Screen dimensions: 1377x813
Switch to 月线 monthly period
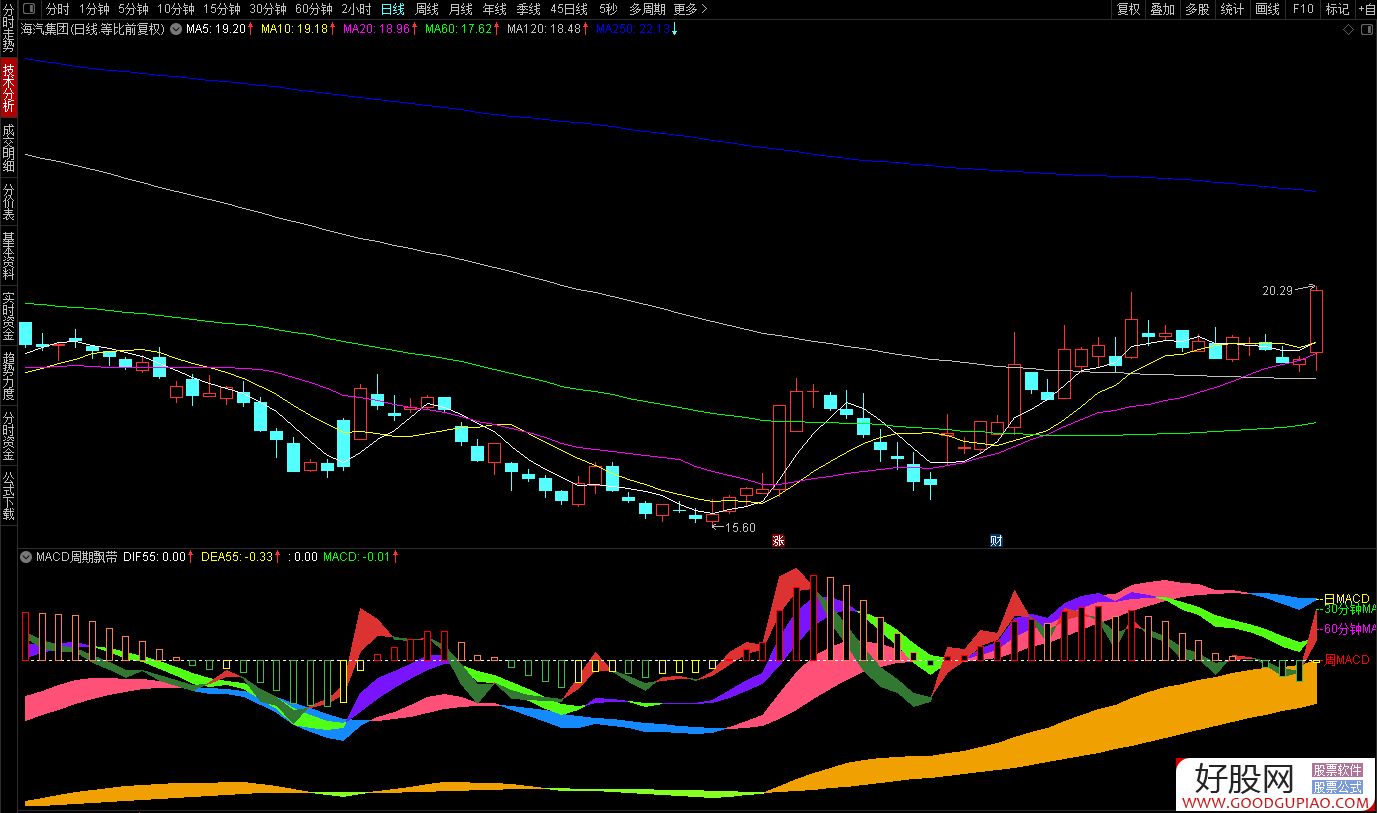pyautogui.click(x=461, y=9)
